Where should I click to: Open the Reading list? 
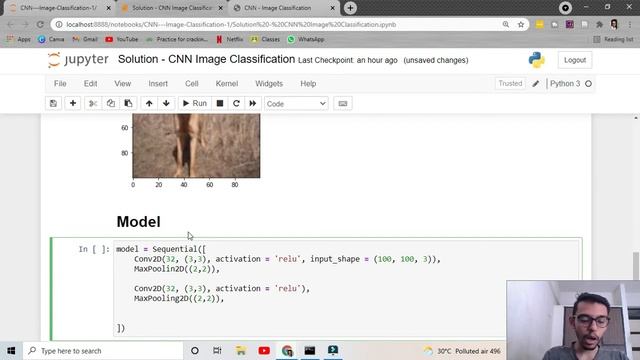click(x=613, y=39)
